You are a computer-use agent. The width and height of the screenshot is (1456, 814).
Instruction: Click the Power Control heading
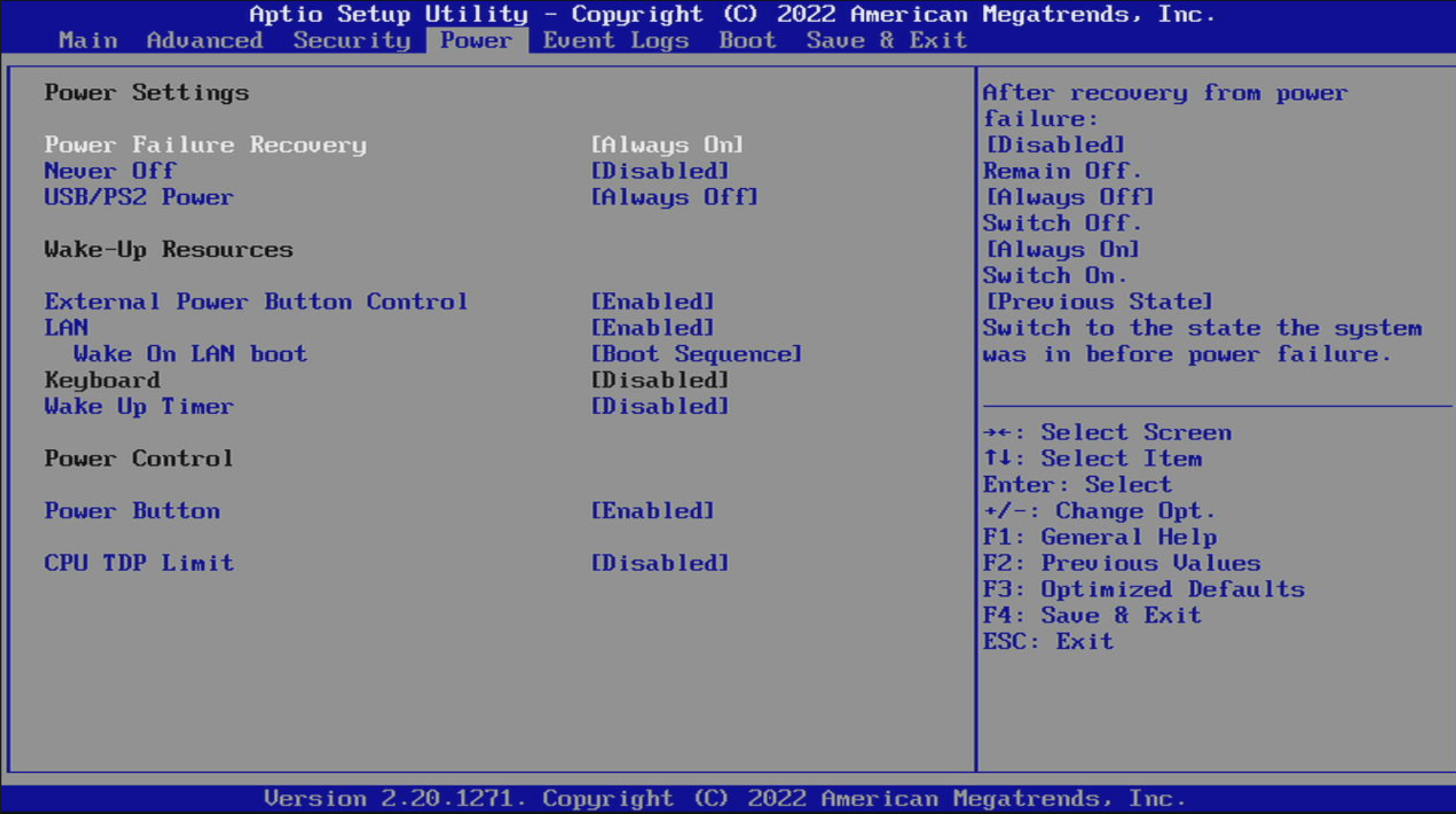coord(139,459)
